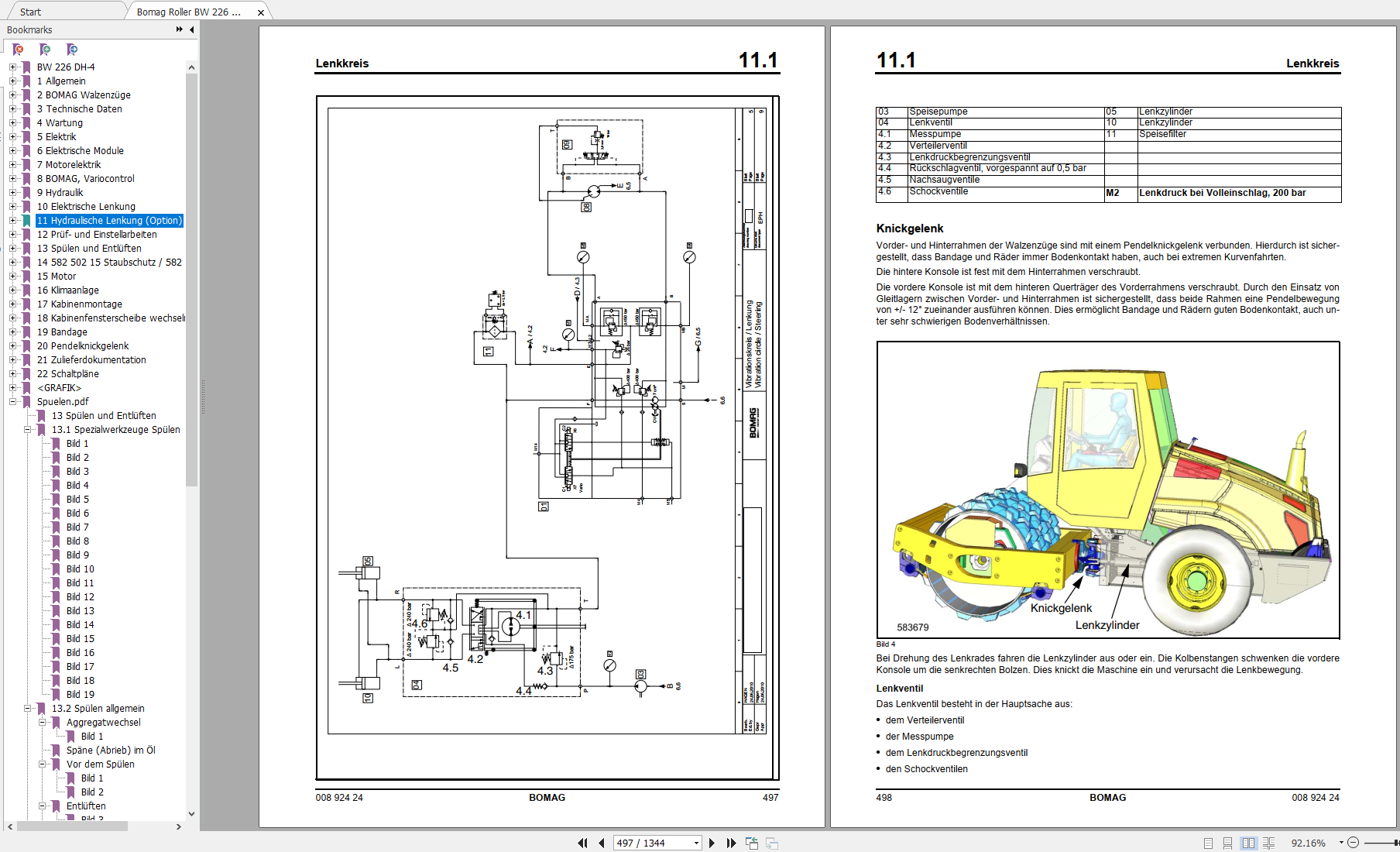The width and height of the screenshot is (1400, 852).
Task: Click the delete bookmark icon
Action: coord(18,50)
